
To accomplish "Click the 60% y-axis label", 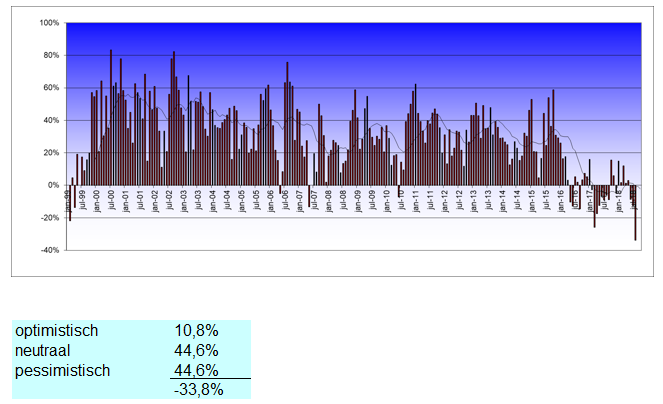I will tap(50, 87).
